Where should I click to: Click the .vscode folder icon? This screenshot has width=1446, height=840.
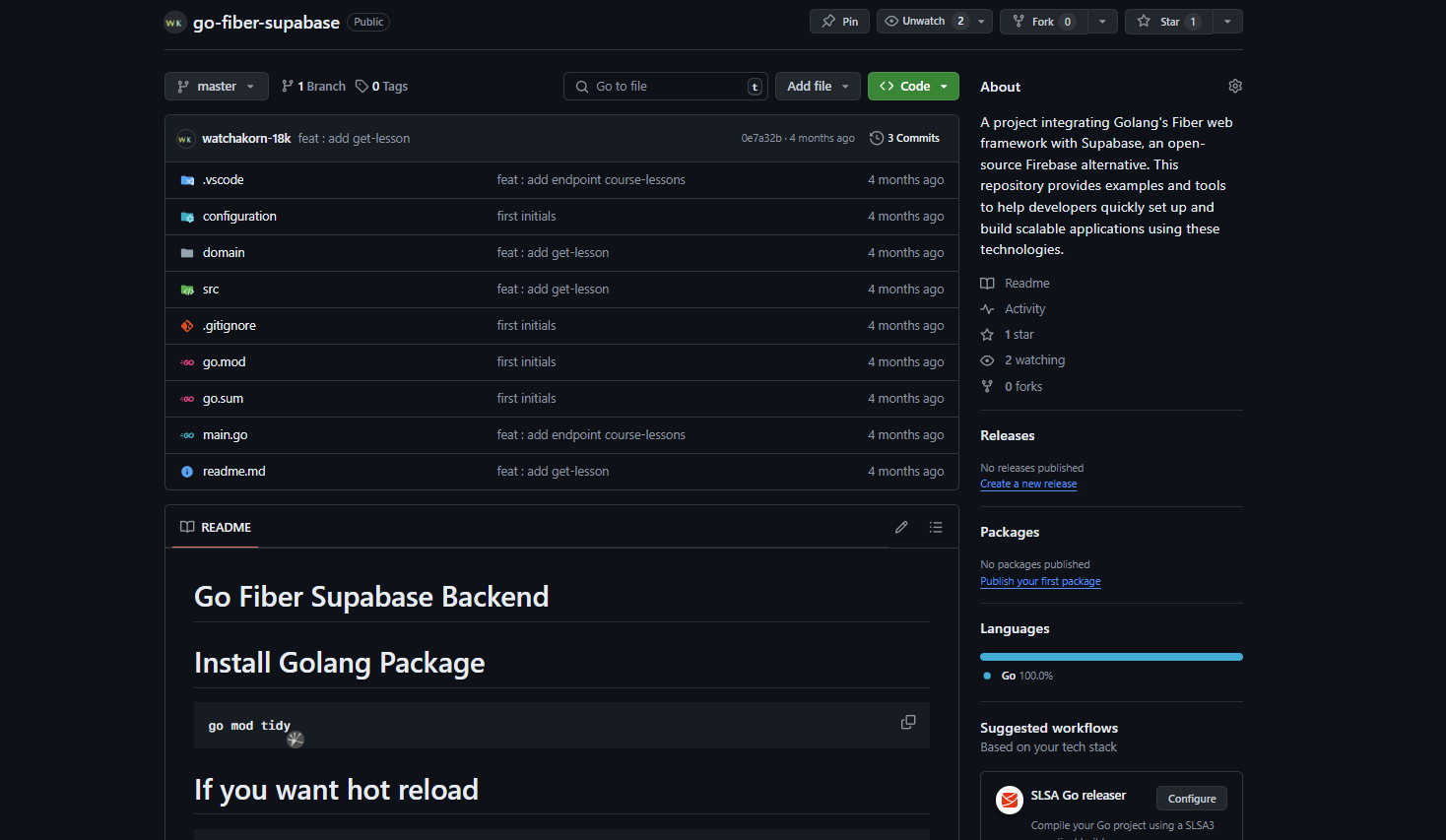187,180
